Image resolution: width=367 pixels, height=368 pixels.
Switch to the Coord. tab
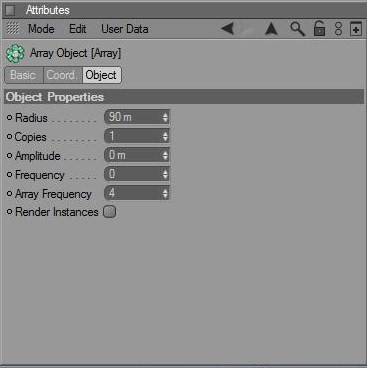pyautogui.click(x=62, y=75)
